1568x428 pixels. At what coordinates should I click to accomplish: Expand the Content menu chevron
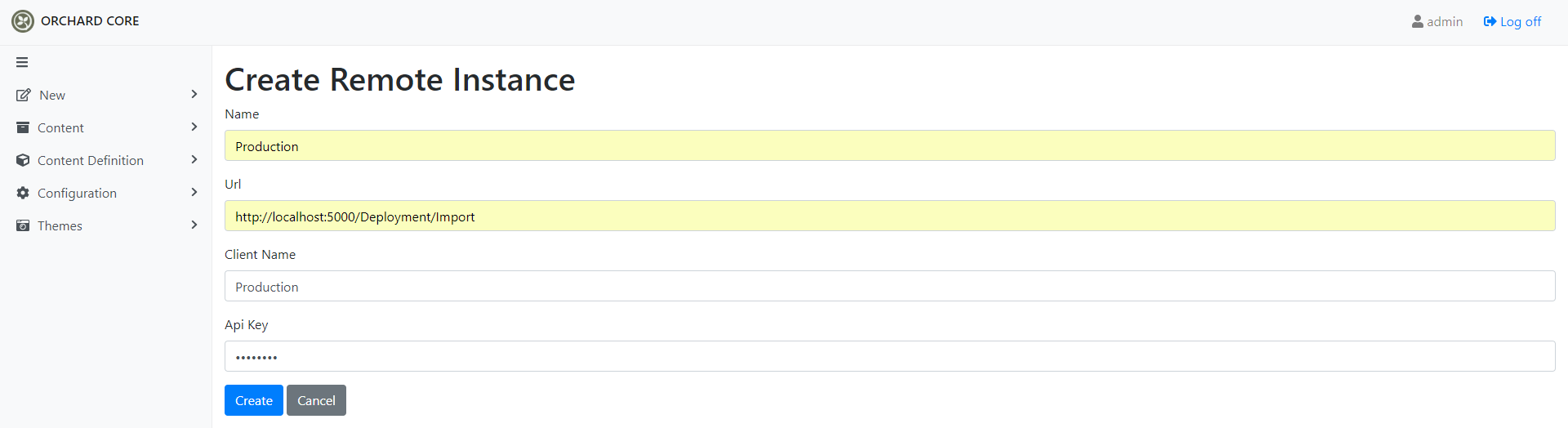click(194, 127)
